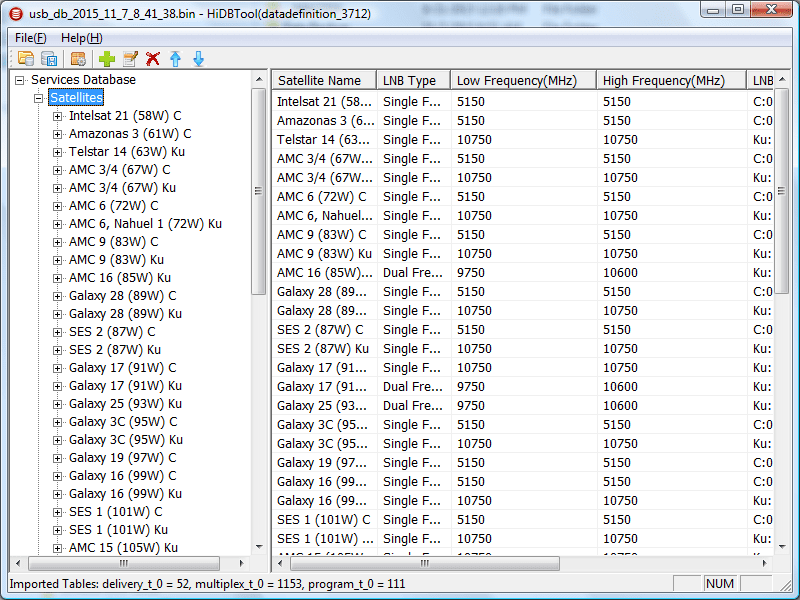Expand the Telstar 14 (63W) Ku node

click(x=57, y=152)
